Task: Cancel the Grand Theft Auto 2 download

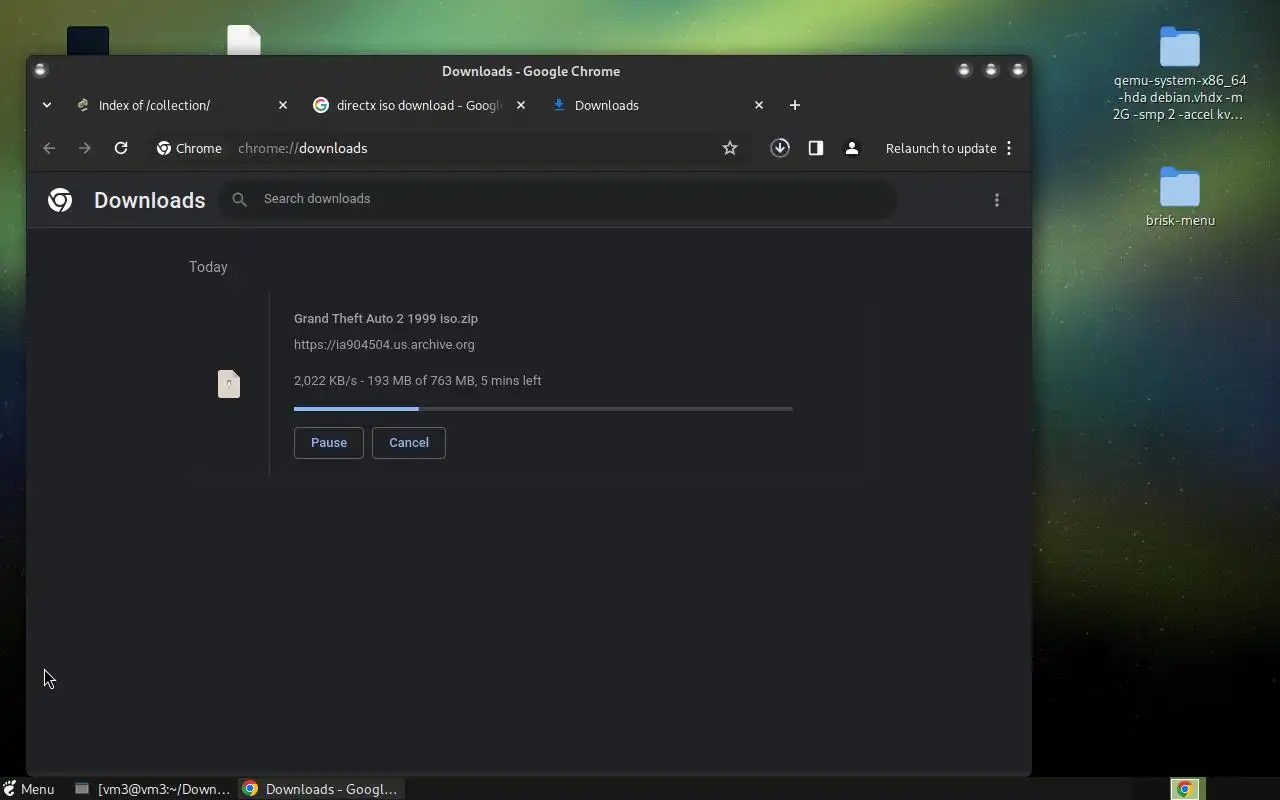Action: (x=409, y=443)
